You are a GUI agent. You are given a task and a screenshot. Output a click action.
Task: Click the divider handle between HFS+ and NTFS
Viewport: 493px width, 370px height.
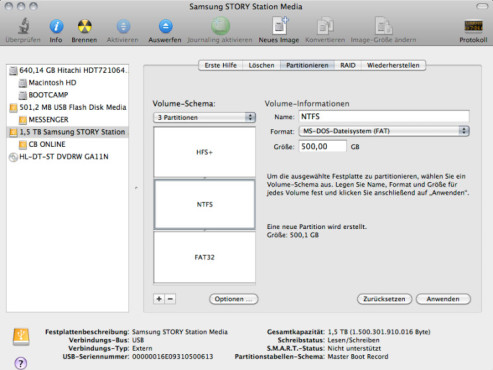(204, 178)
